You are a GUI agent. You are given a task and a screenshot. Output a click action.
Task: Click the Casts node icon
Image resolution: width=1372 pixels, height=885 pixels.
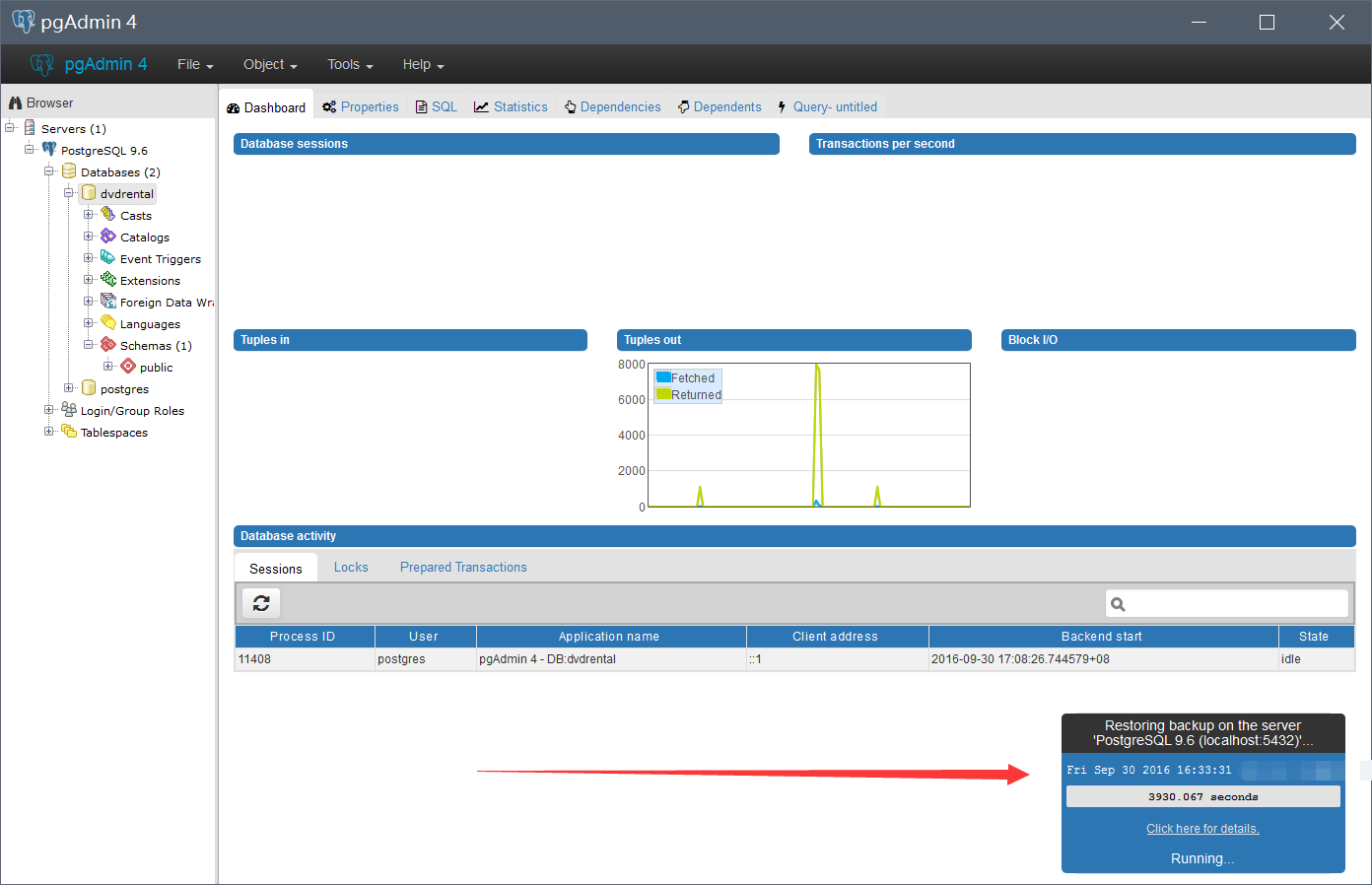(x=108, y=215)
